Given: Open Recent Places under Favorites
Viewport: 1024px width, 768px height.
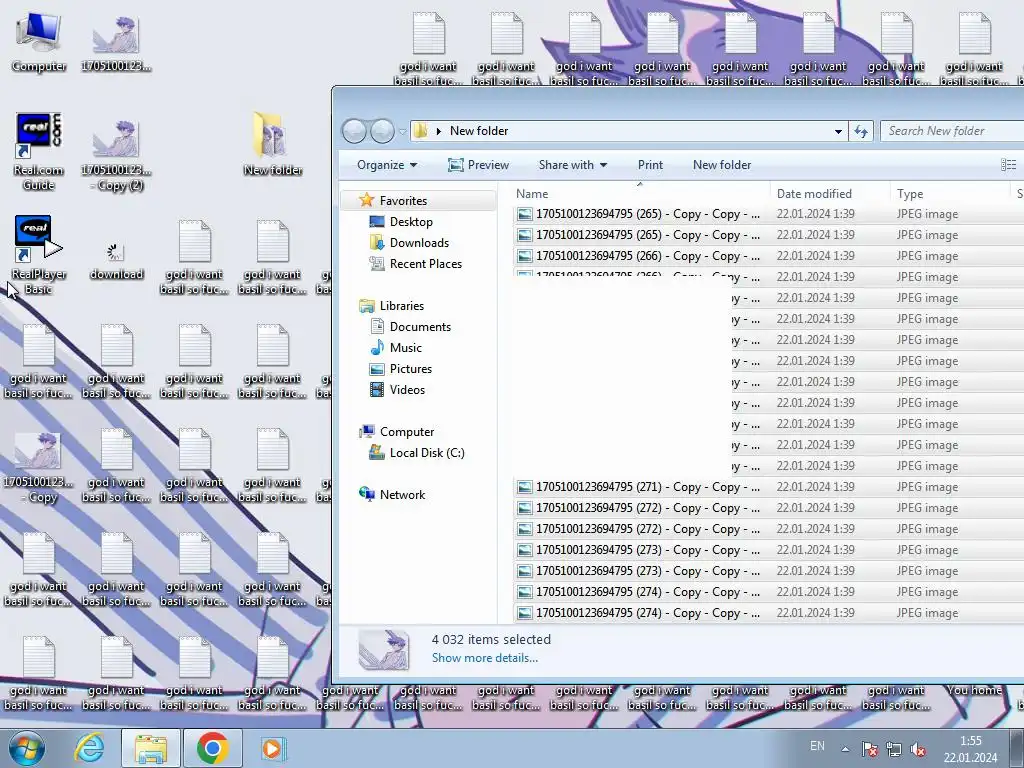Looking at the screenshot, I should [x=425, y=263].
